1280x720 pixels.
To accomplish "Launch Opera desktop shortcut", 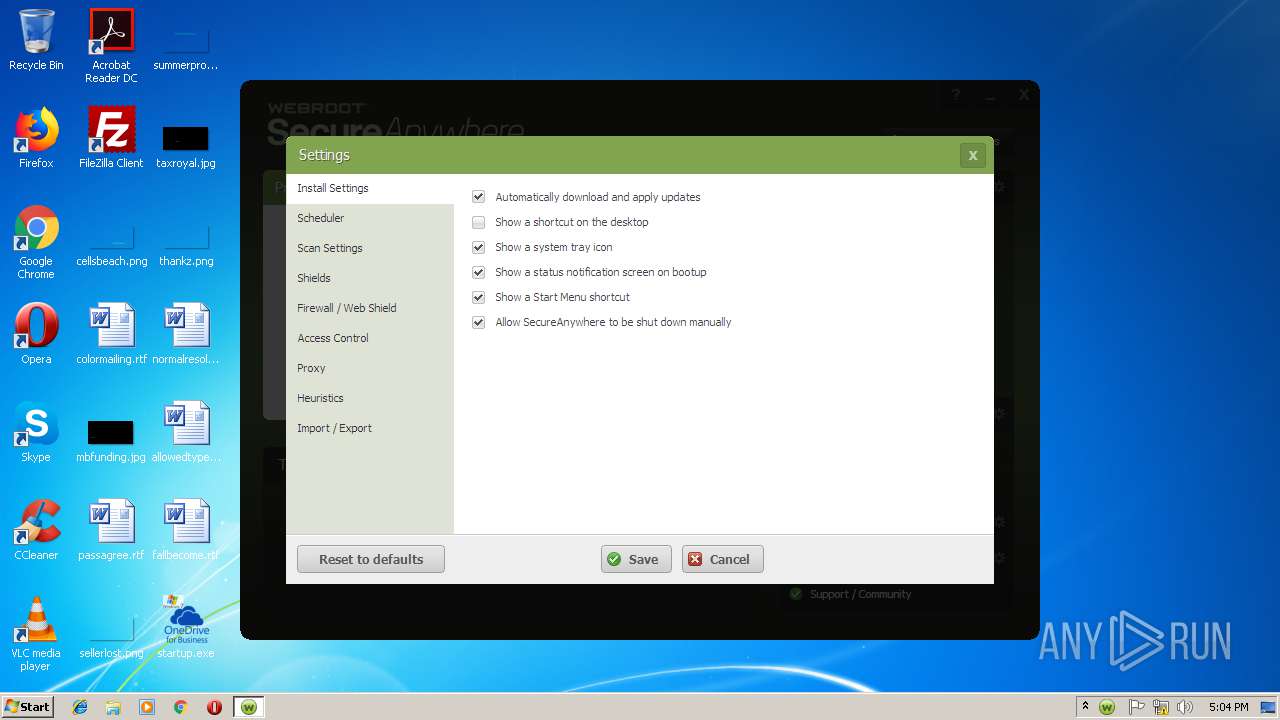I will point(36,334).
